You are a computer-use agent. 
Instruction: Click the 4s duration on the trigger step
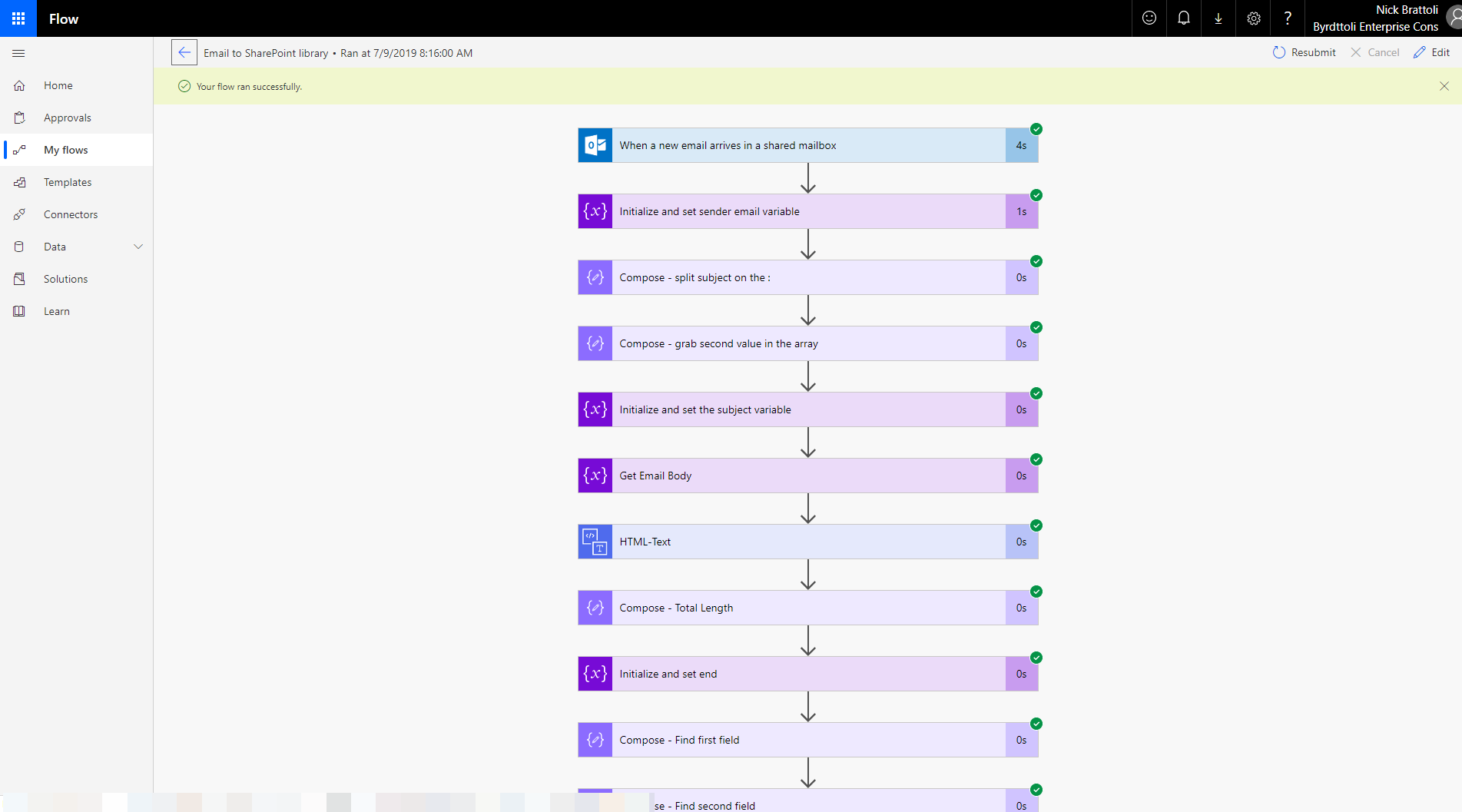click(x=1022, y=145)
